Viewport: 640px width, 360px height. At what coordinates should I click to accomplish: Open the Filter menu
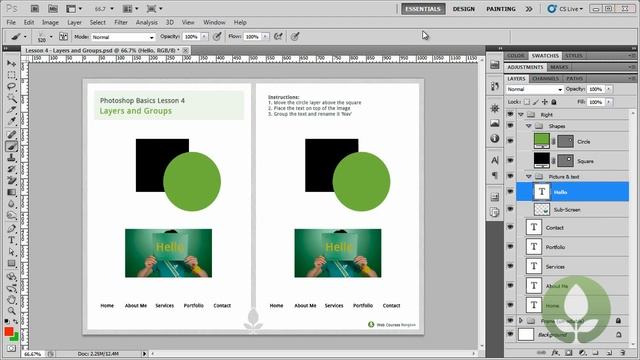click(x=121, y=22)
